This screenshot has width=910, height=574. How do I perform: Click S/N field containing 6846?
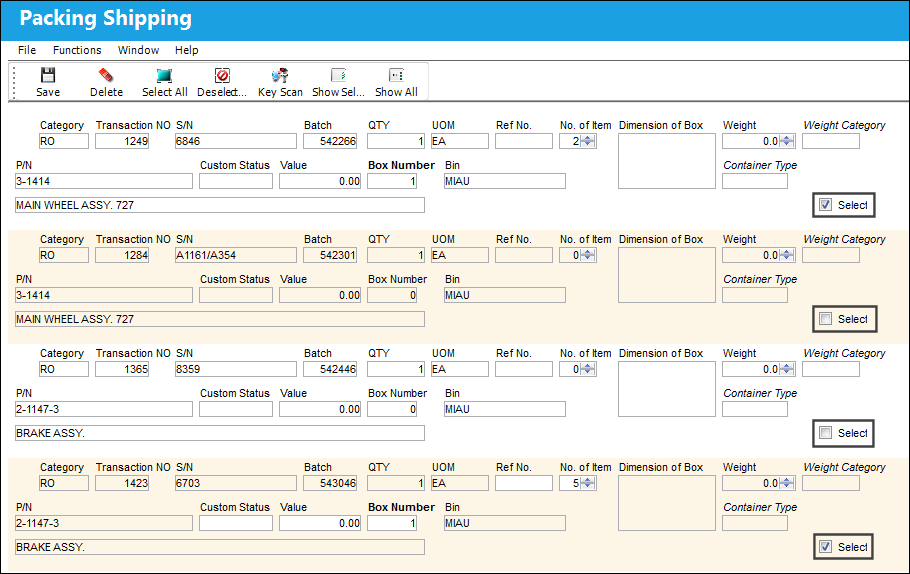pyautogui.click(x=236, y=141)
